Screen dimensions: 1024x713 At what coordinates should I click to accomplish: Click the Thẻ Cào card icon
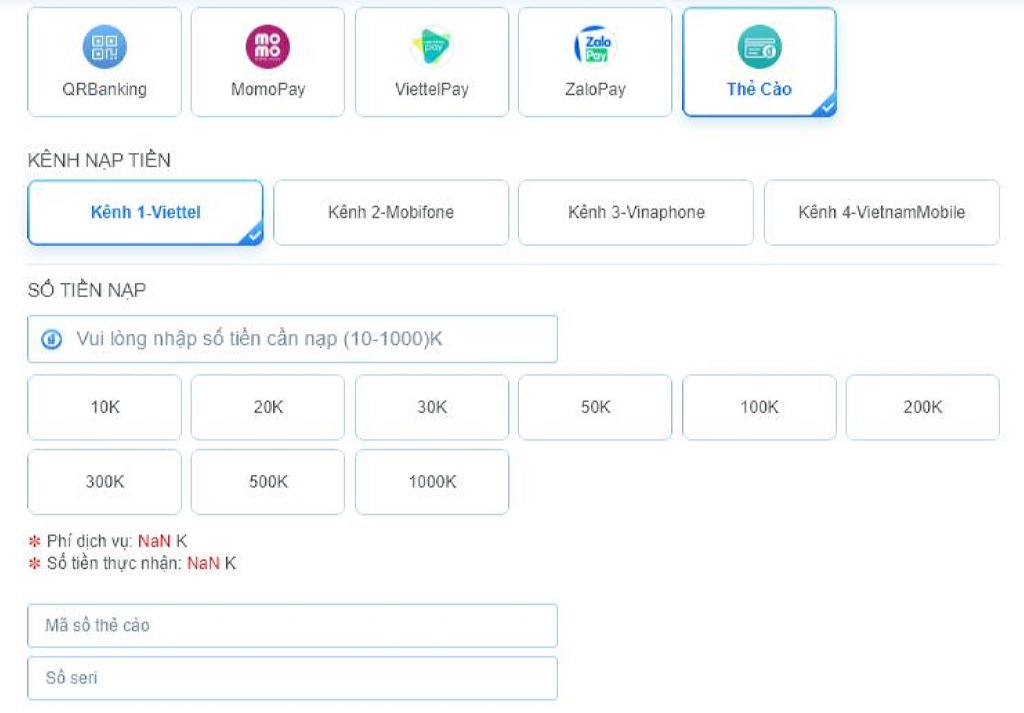(759, 47)
